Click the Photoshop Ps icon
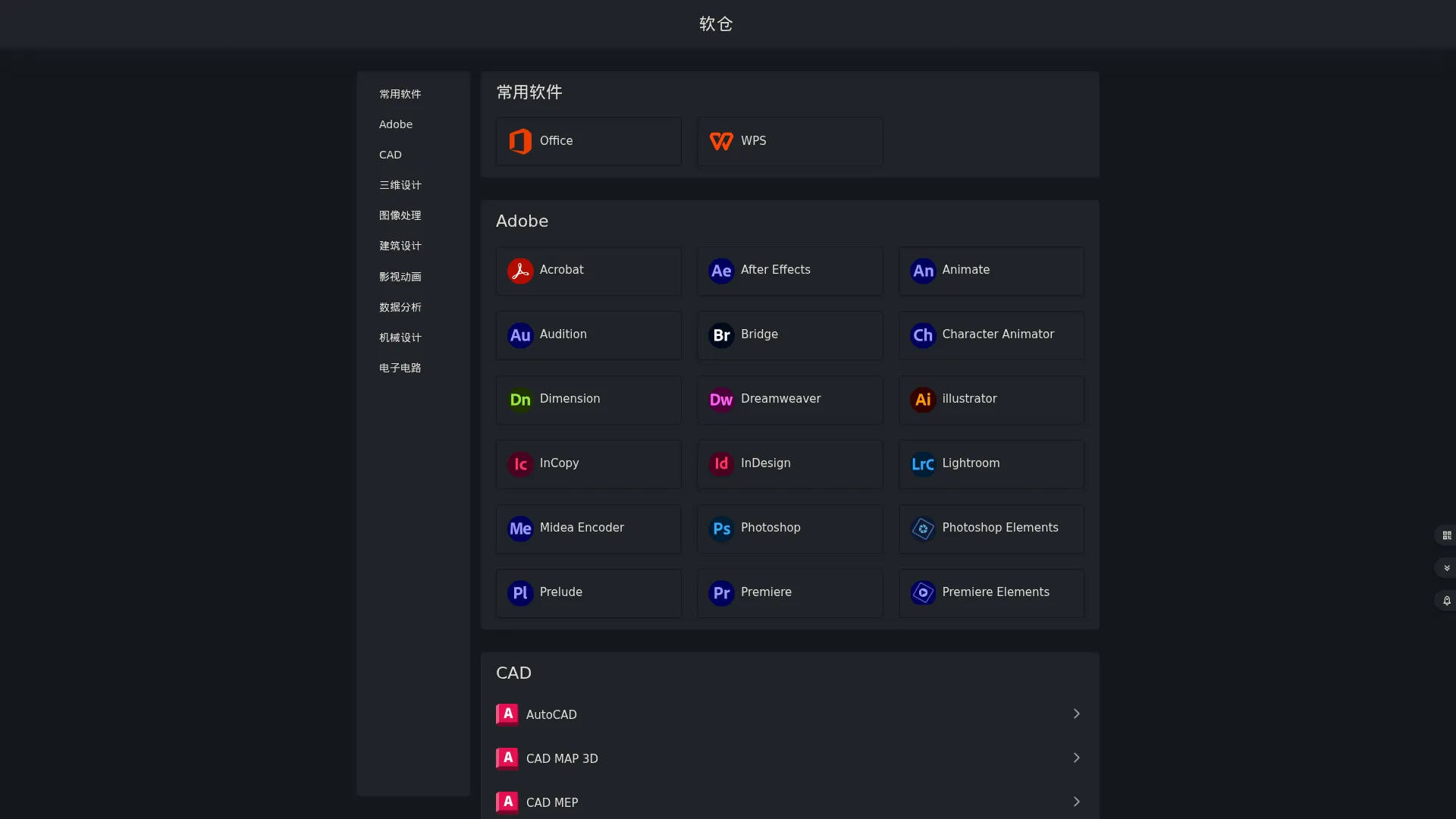 (721, 529)
